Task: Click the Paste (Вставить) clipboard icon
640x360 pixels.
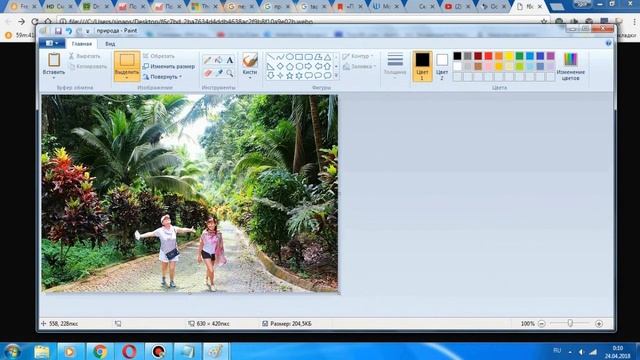Action: [x=54, y=60]
